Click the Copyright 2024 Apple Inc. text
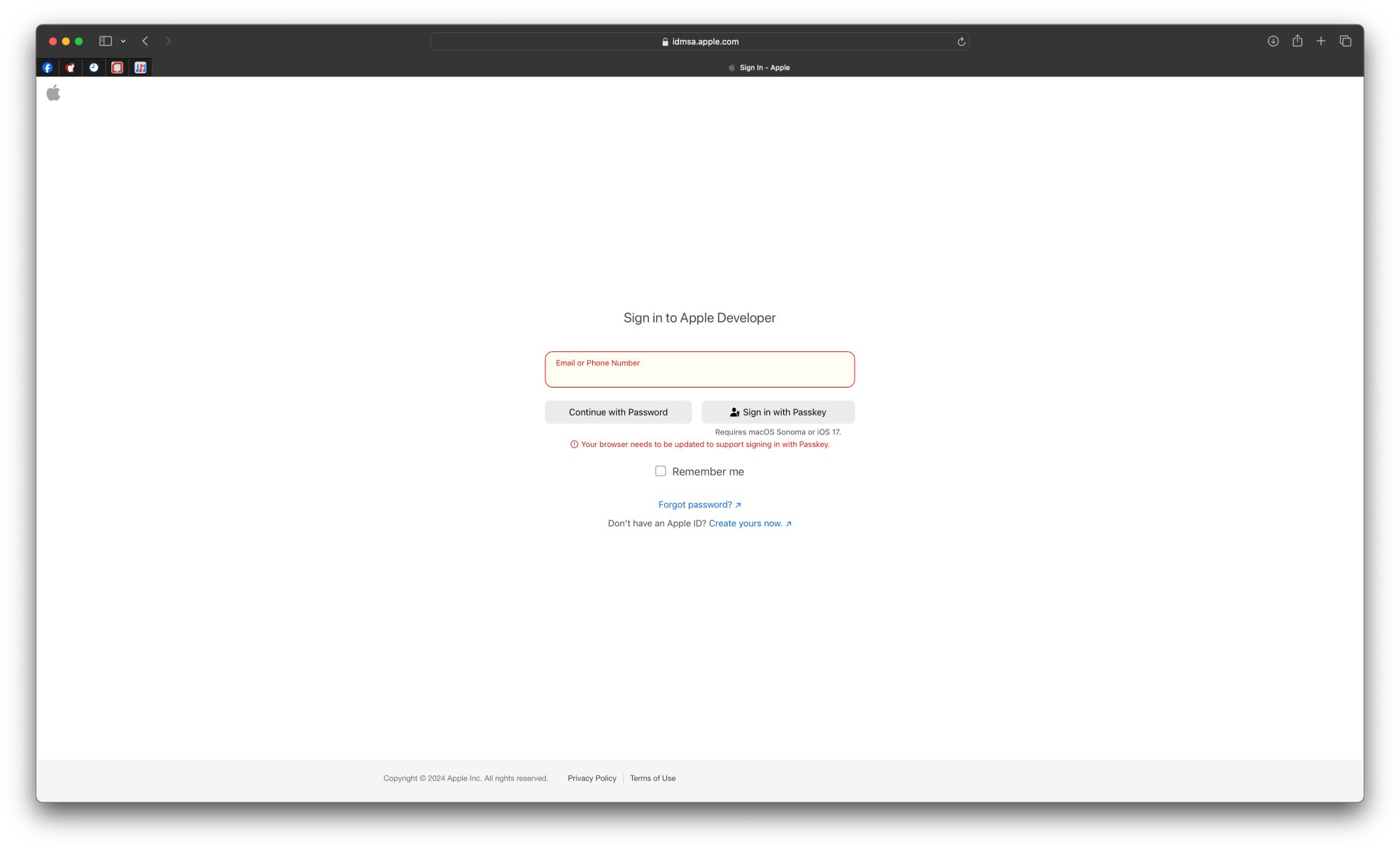This screenshot has height=850, width=1400. click(x=465, y=778)
